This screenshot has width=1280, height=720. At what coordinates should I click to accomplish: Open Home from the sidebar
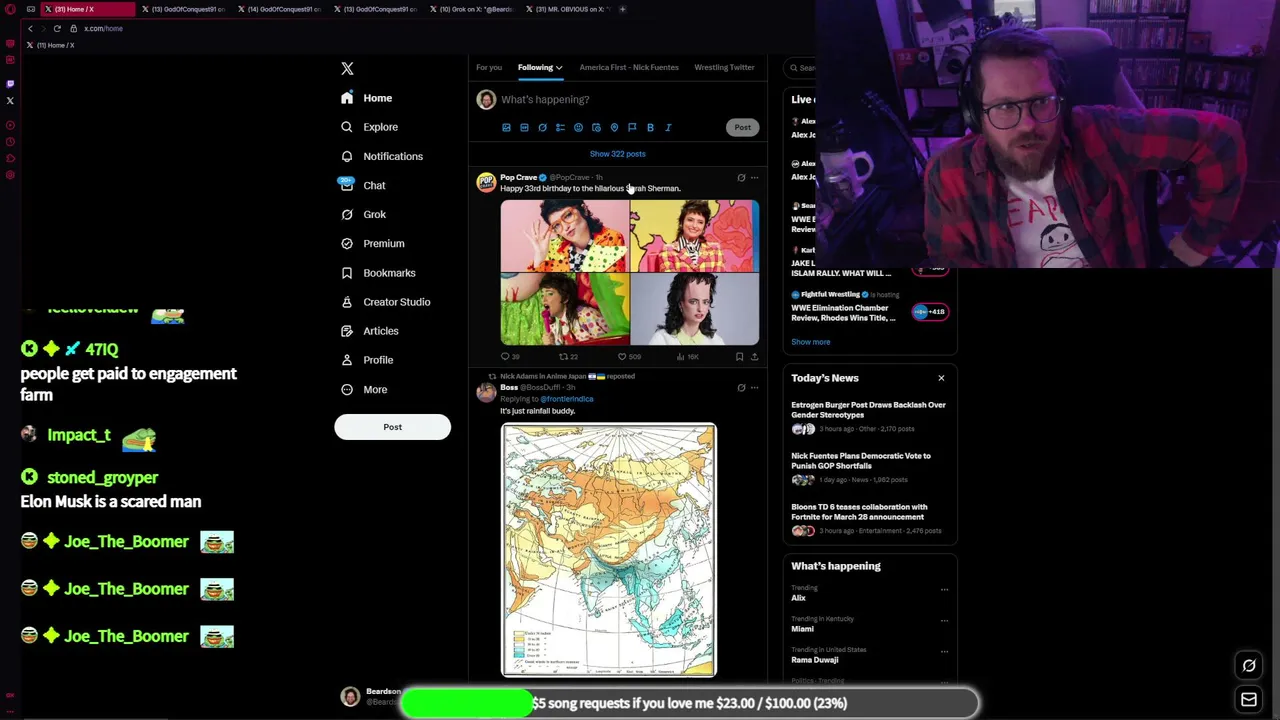[366, 98]
